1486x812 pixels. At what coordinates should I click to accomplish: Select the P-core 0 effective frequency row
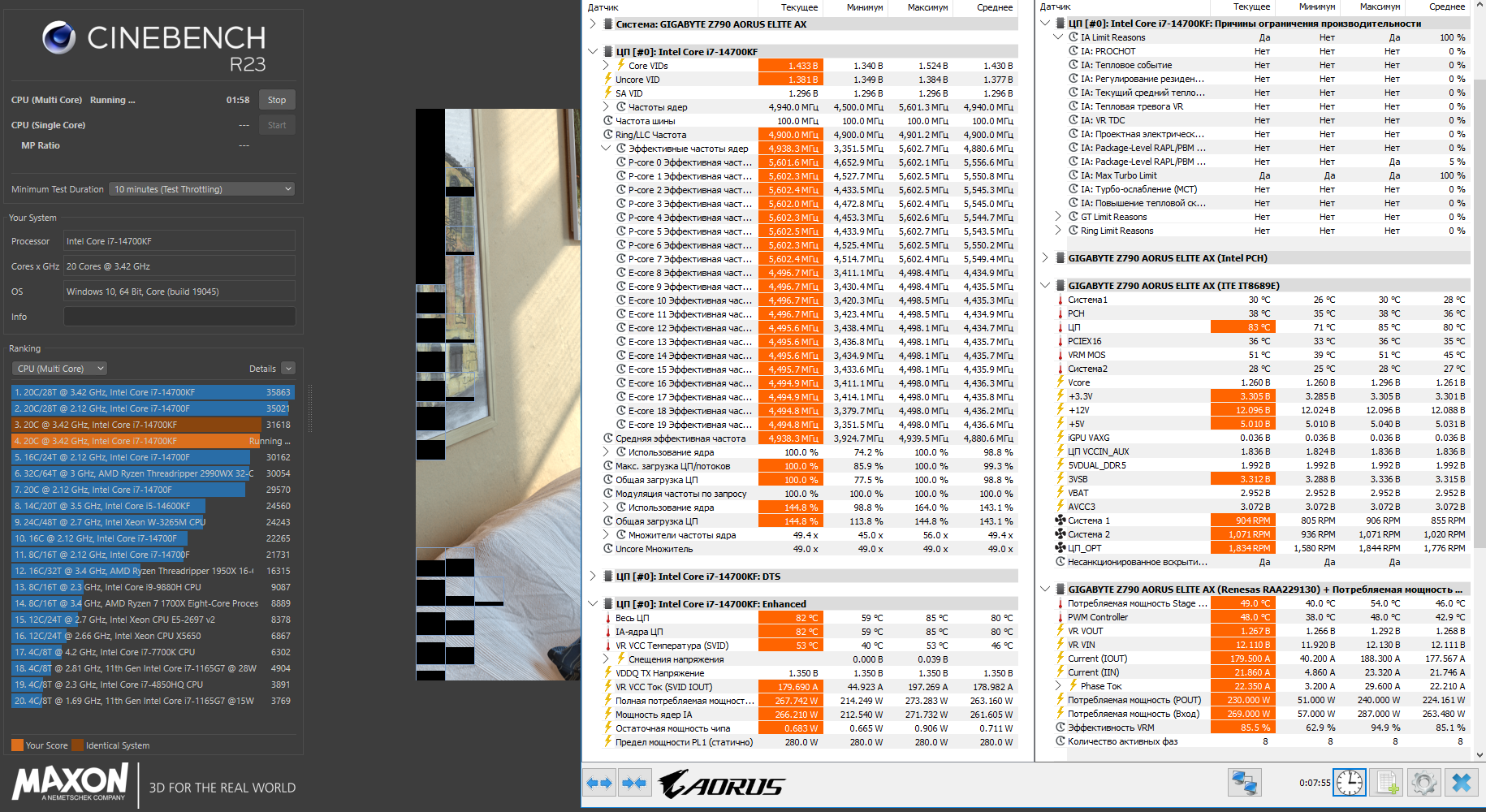tap(809, 162)
